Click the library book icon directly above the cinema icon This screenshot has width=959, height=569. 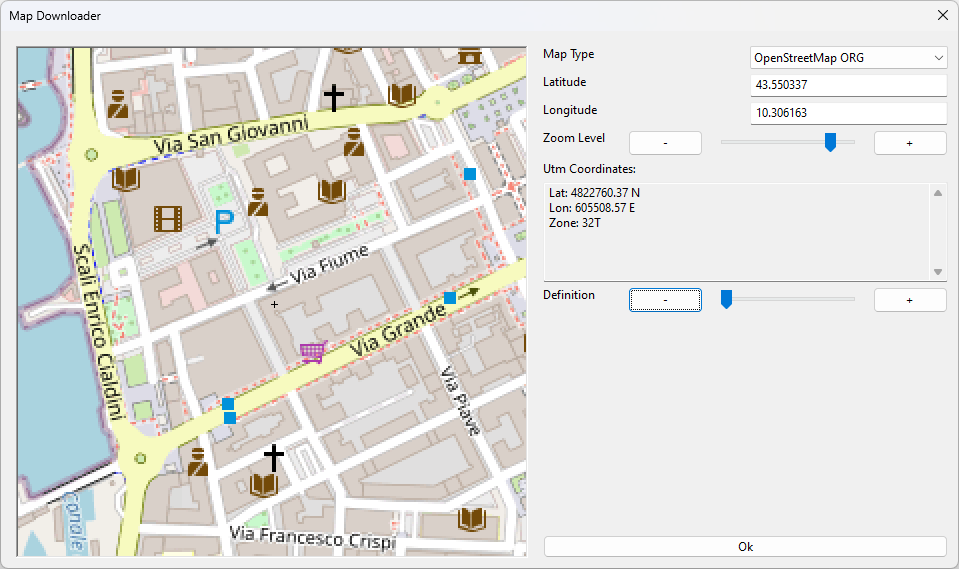pos(126,179)
